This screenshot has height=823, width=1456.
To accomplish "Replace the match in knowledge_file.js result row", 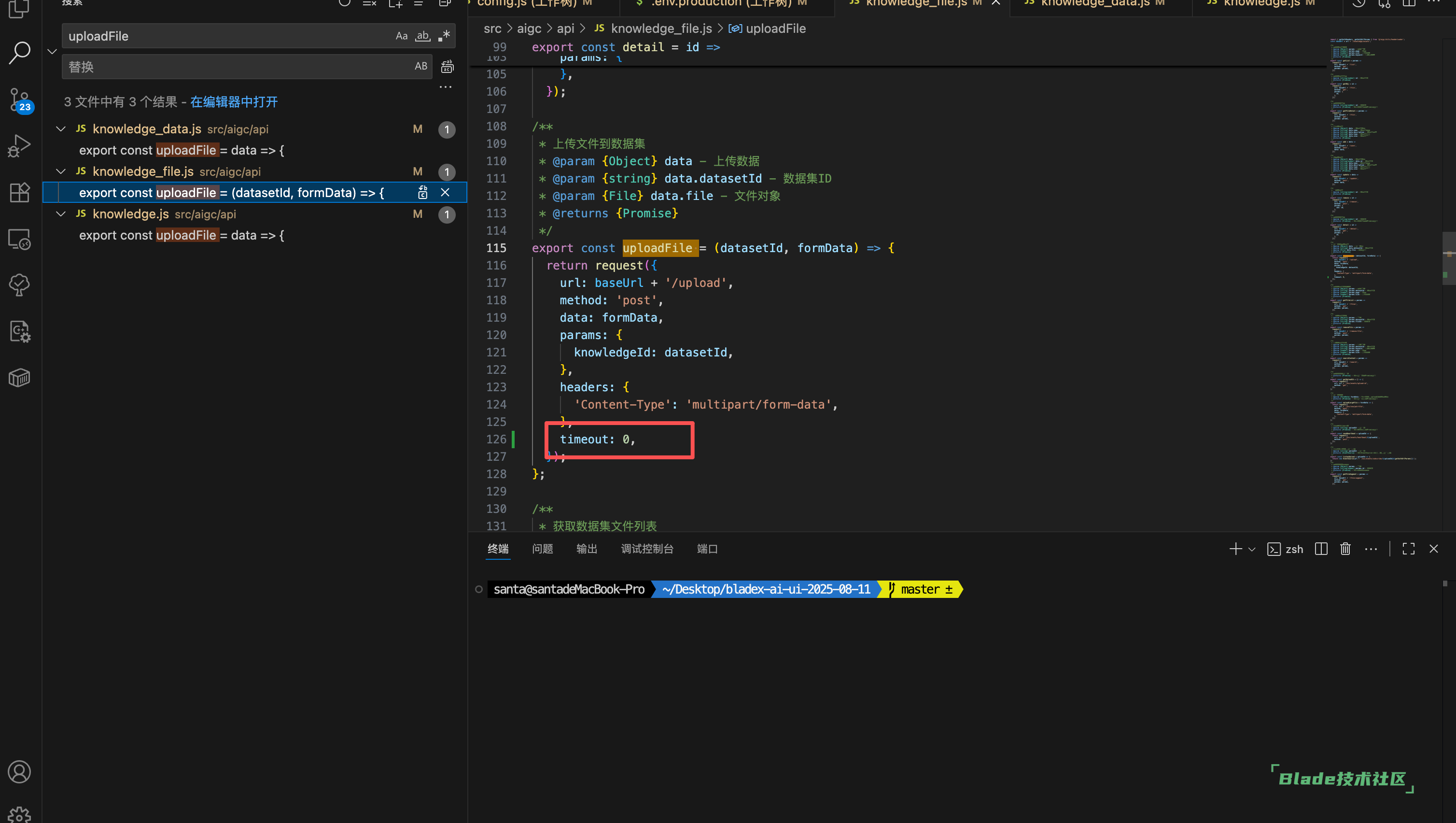I will point(423,193).
